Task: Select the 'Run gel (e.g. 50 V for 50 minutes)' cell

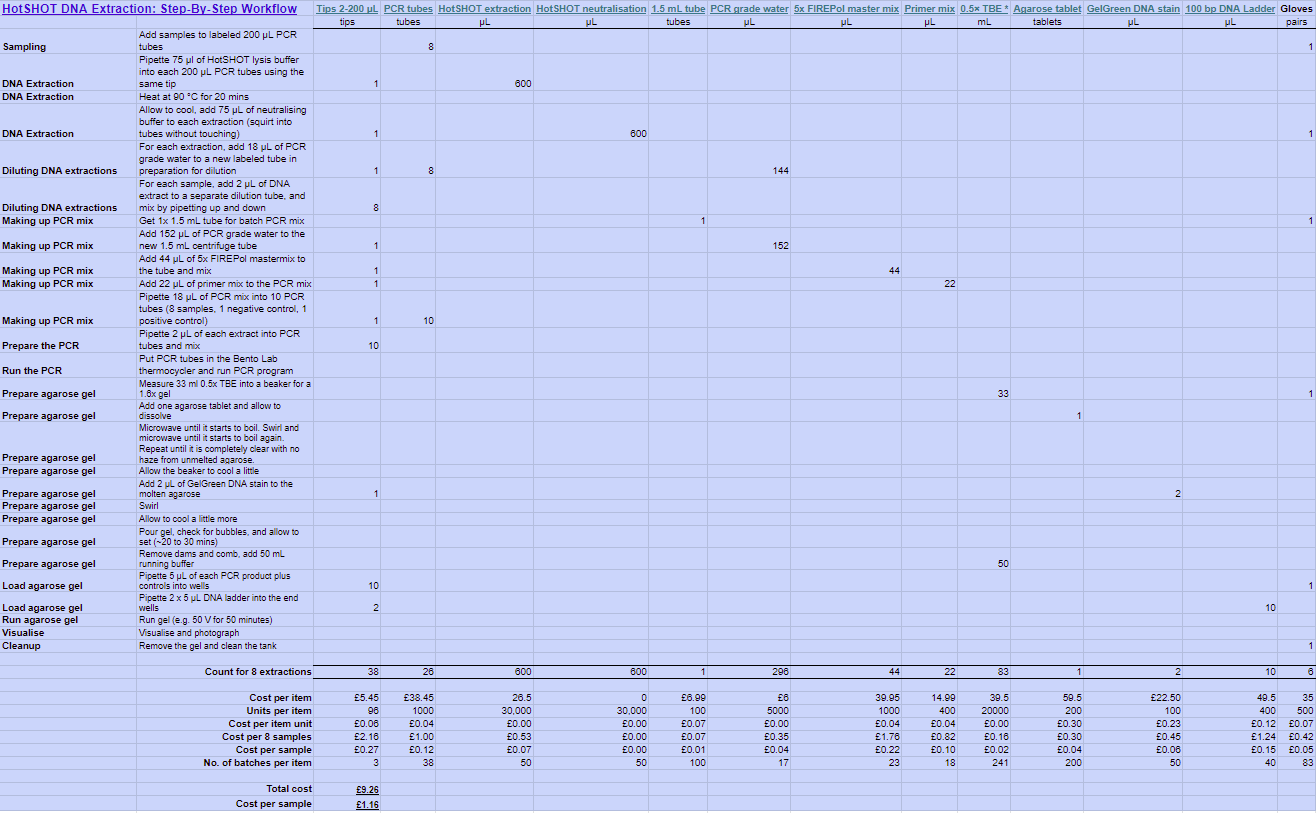Action: pyautogui.click(x=225, y=620)
